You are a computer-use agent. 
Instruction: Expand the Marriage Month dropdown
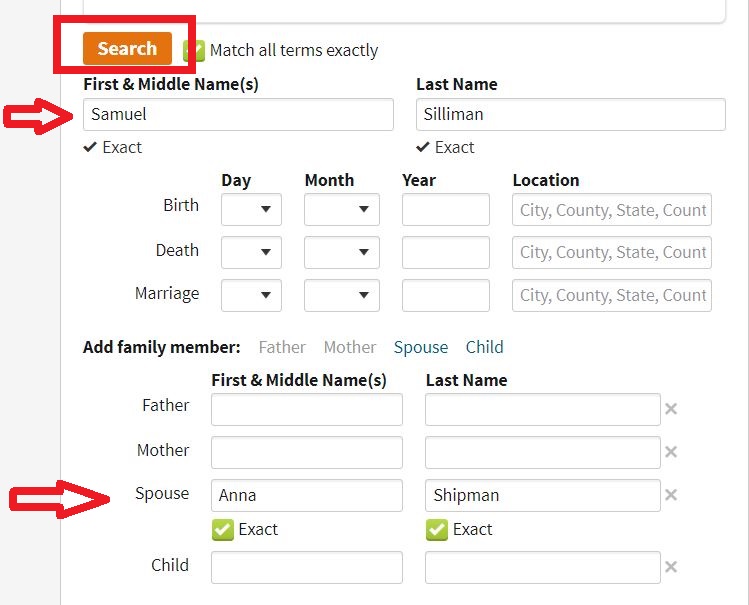(x=341, y=295)
